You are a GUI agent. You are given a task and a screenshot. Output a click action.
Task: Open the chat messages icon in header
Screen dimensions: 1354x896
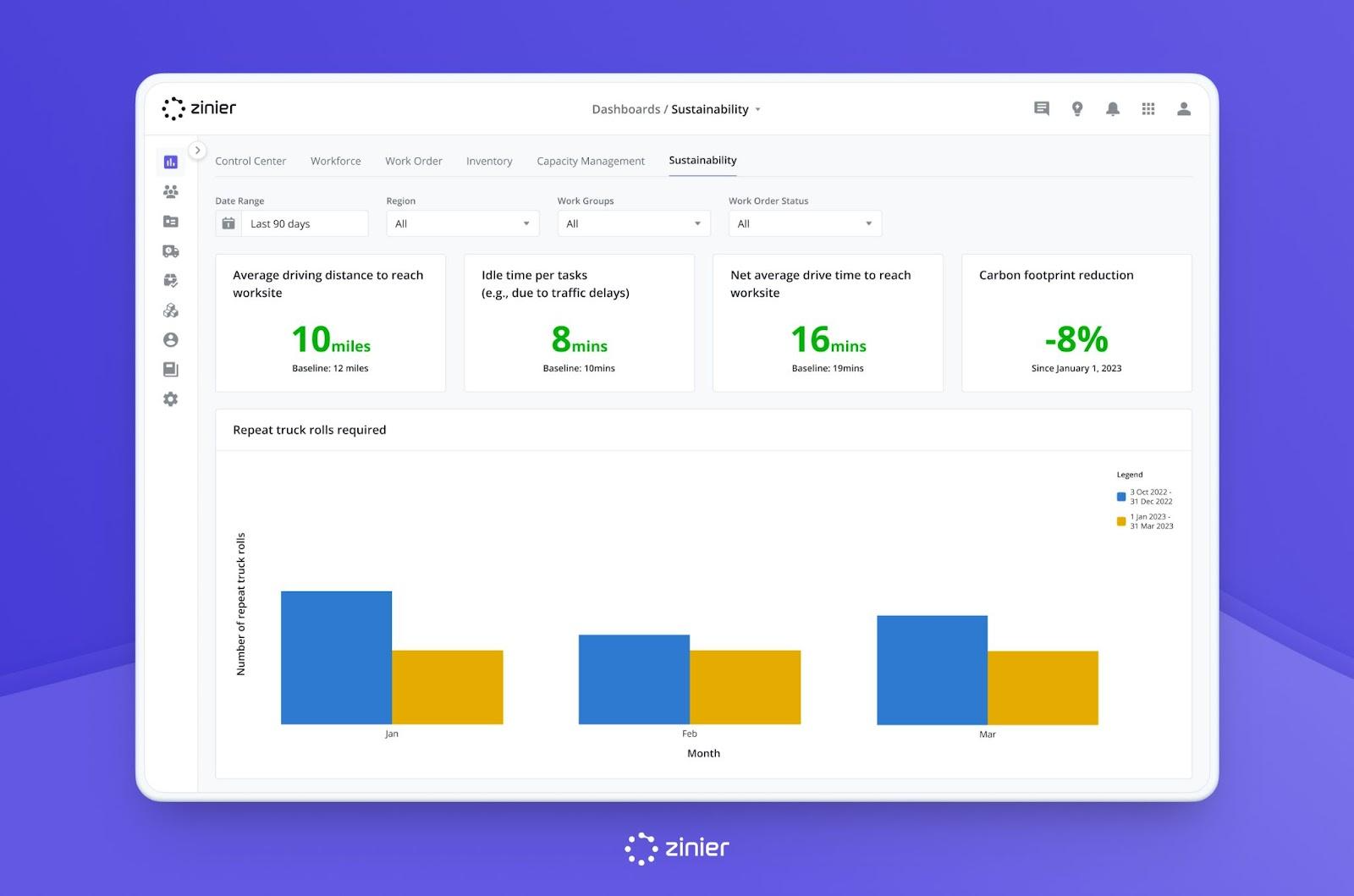1042,108
